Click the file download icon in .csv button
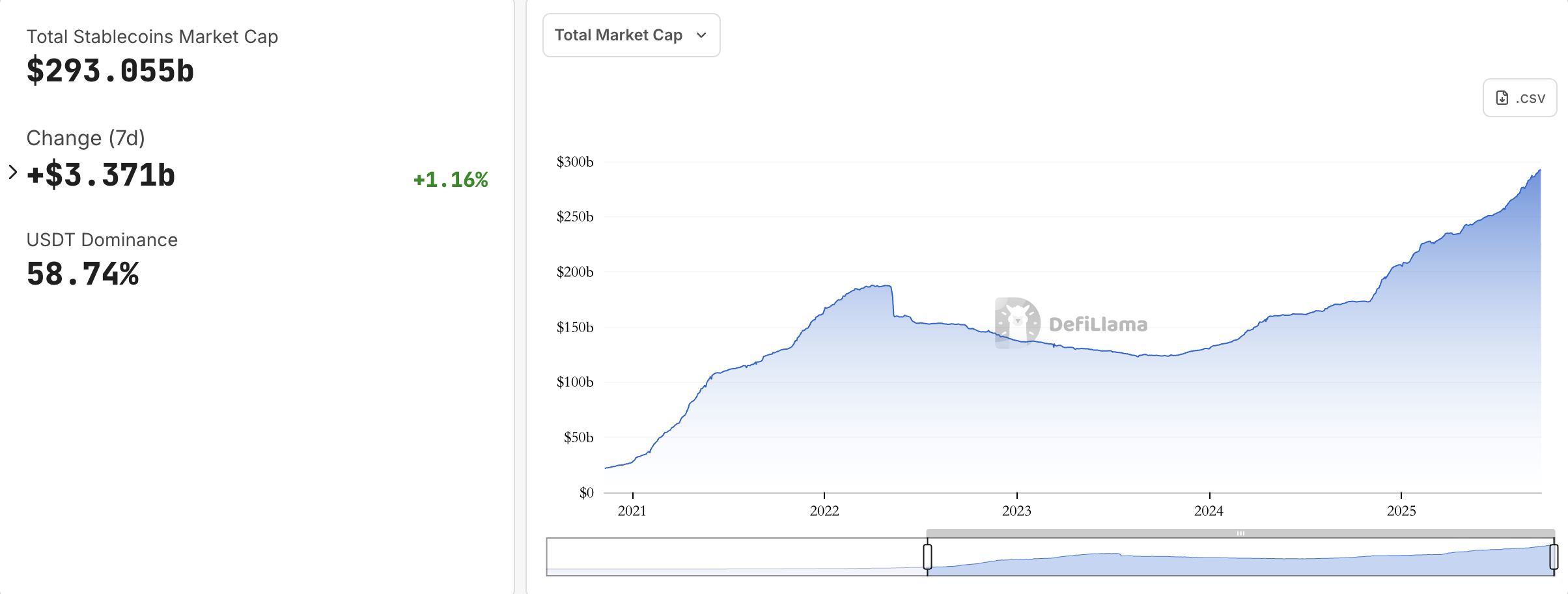The width and height of the screenshot is (1568, 594). point(1502,98)
